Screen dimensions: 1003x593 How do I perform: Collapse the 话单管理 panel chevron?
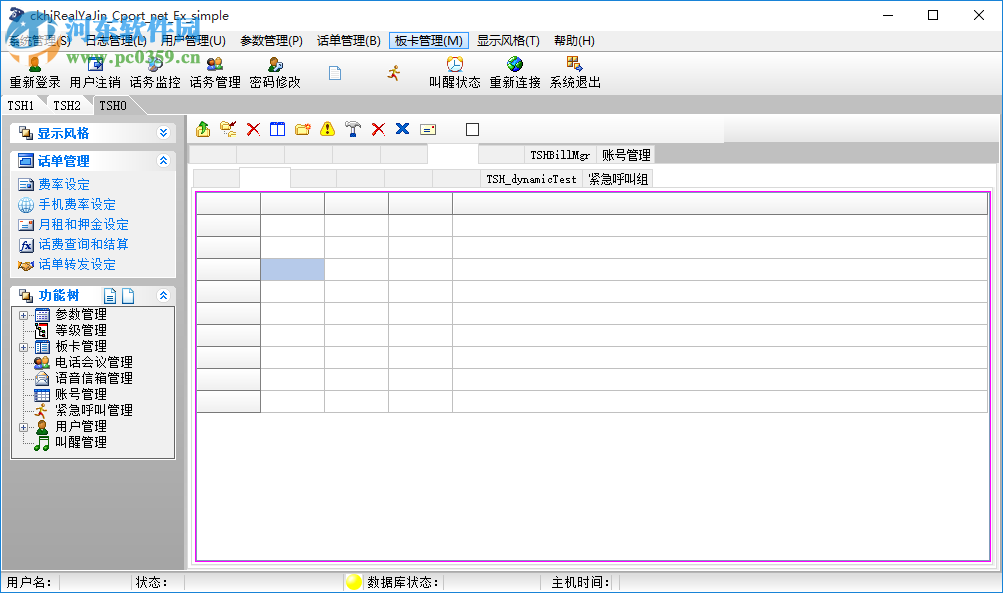tap(164, 160)
